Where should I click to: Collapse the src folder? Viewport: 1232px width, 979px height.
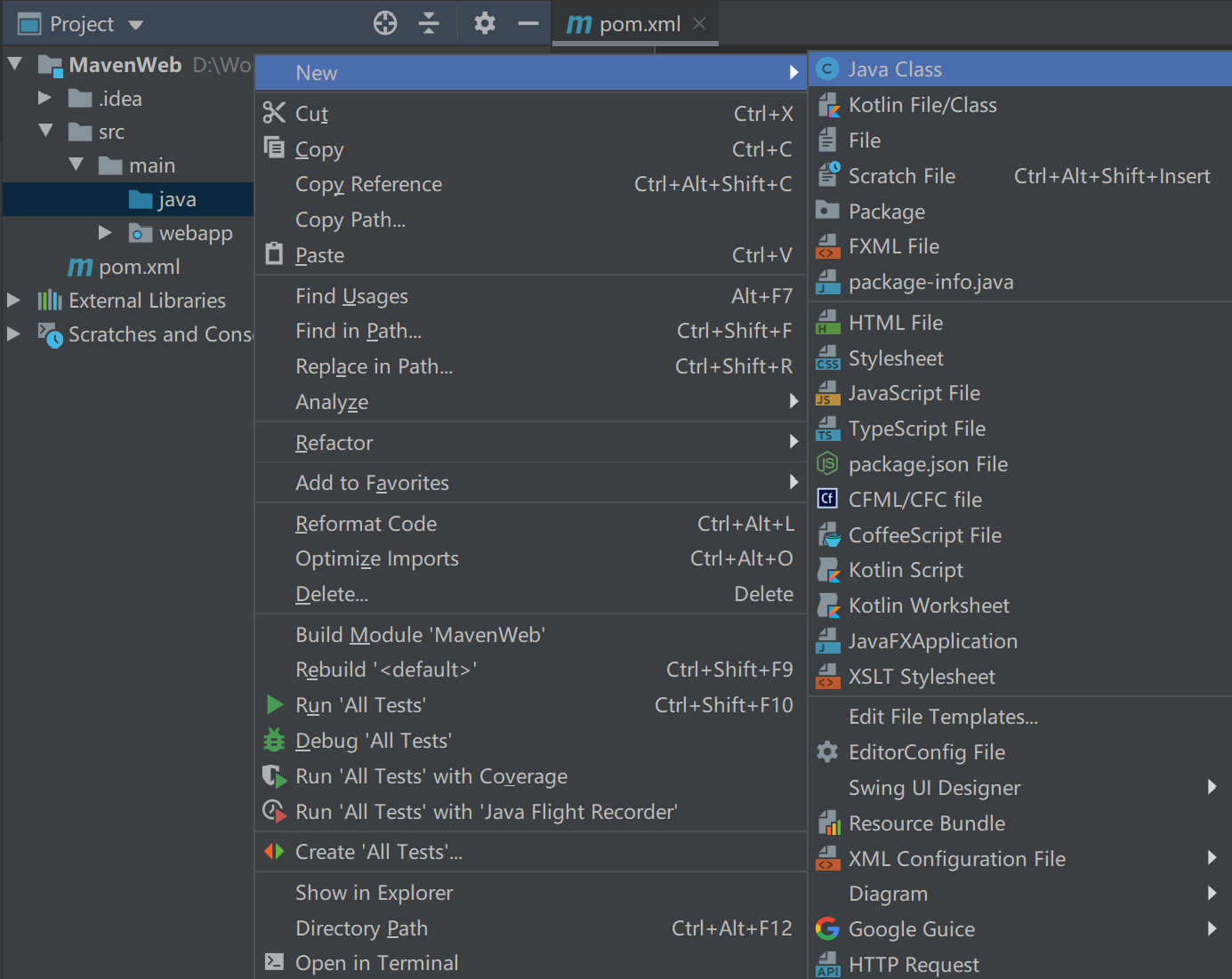[x=45, y=131]
